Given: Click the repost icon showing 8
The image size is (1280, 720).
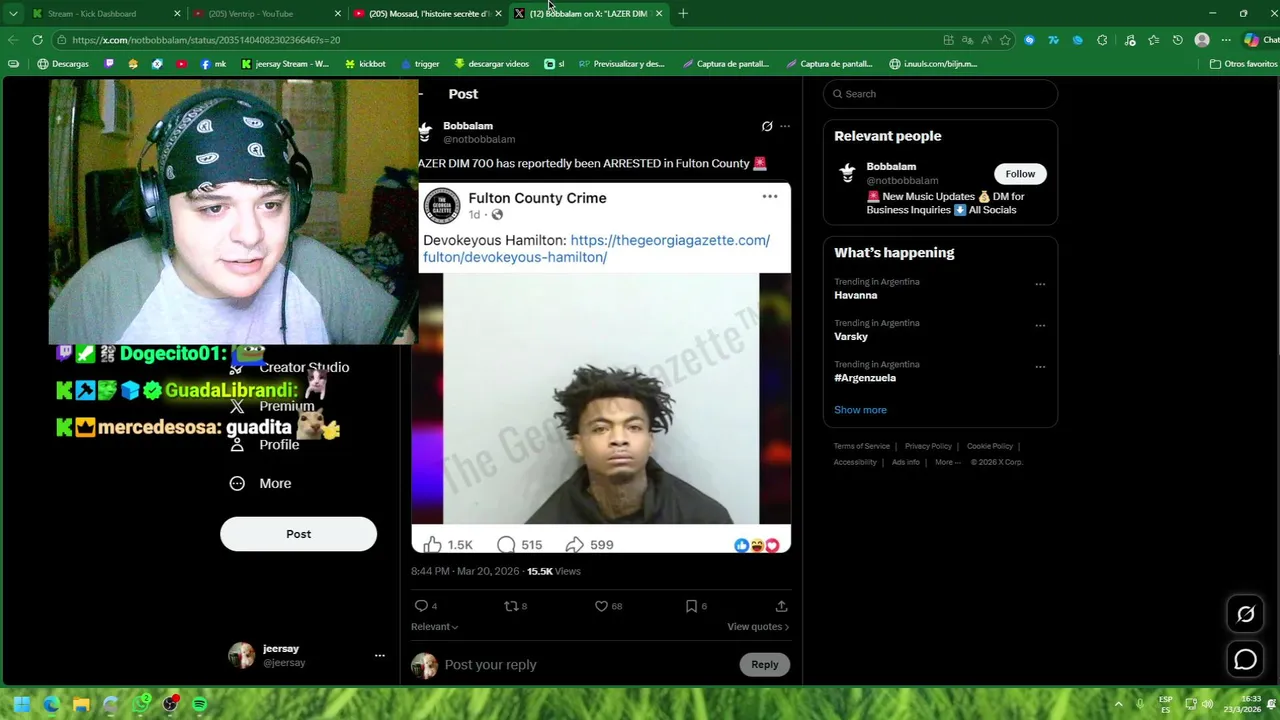Looking at the screenshot, I should click(x=510, y=606).
